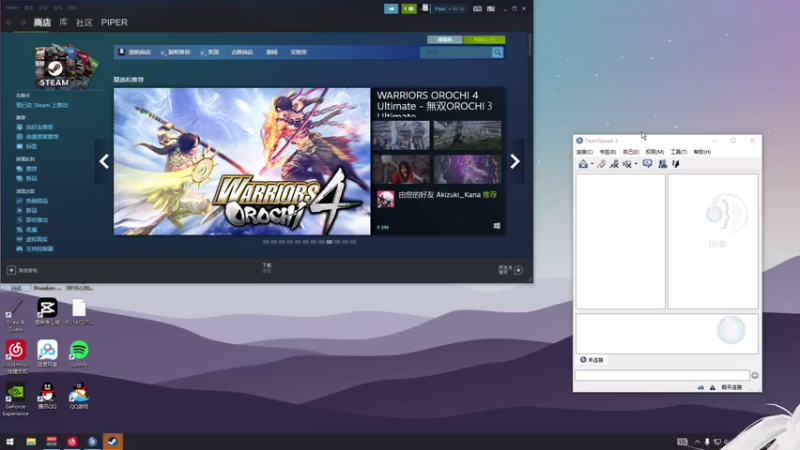Click the grey wishlist button beside cart
800x450 pixels.
click(444, 40)
